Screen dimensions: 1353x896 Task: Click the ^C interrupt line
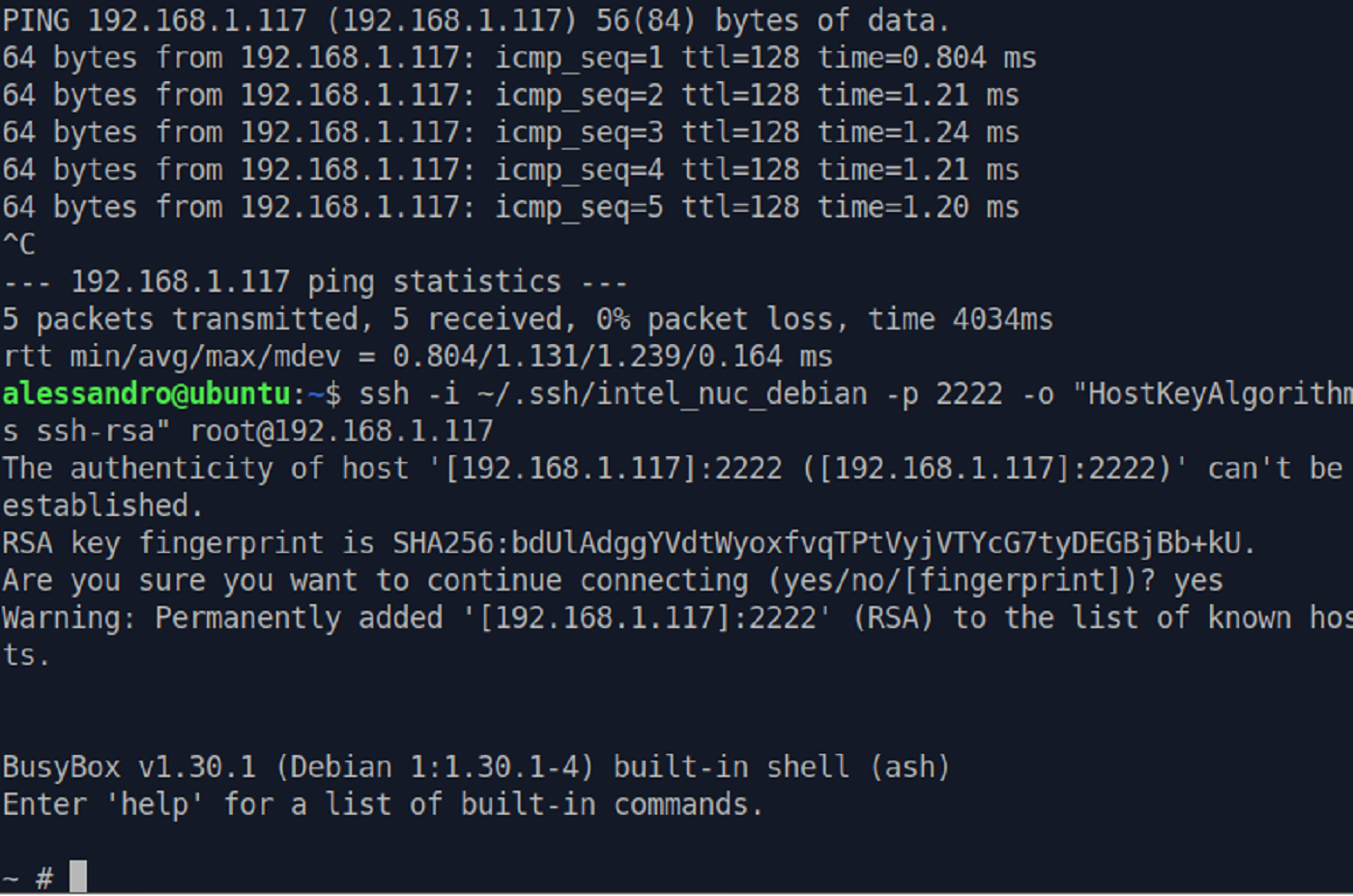19,245
